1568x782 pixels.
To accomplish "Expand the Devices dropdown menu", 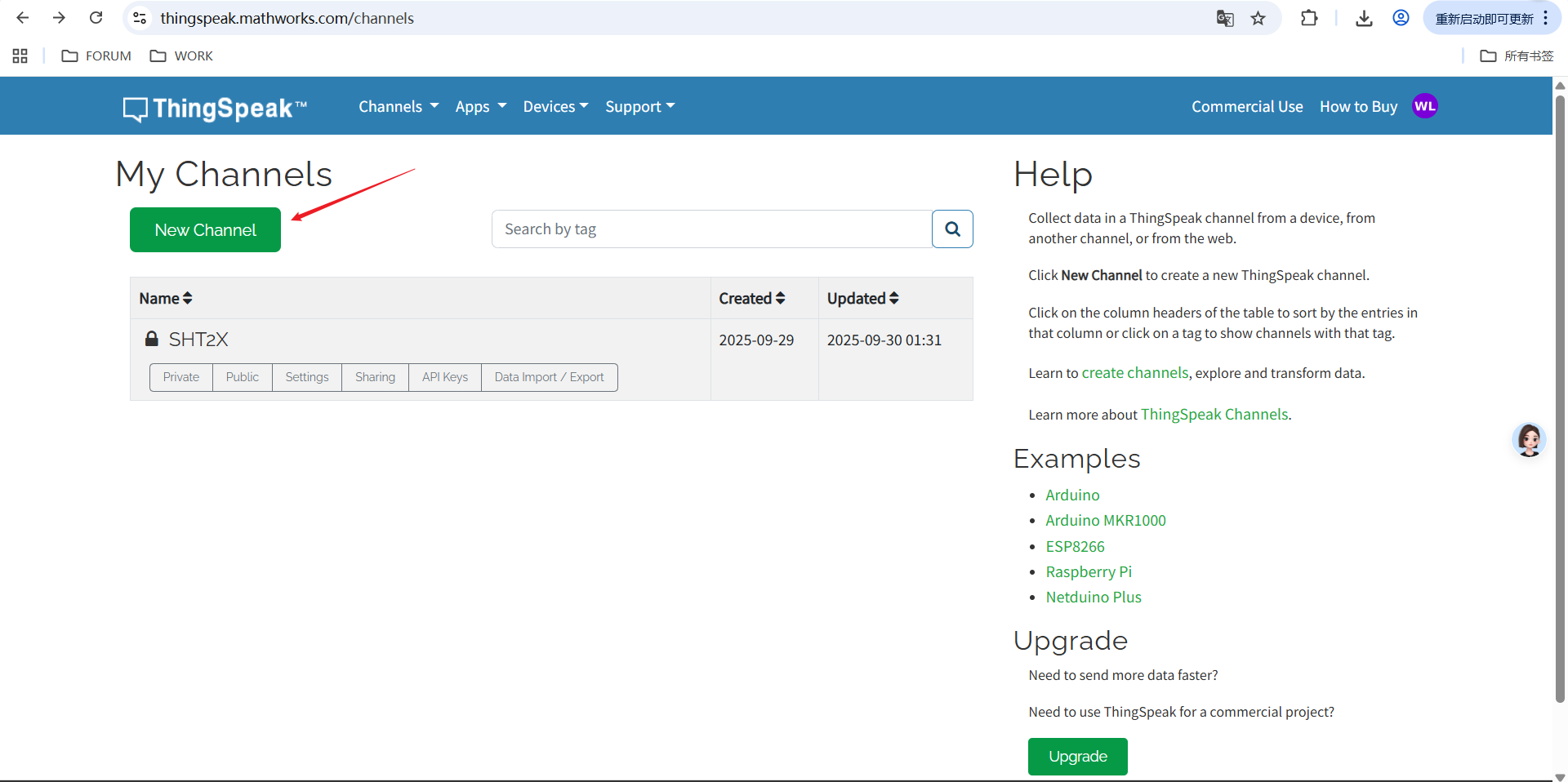I will pyautogui.click(x=555, y=107).
